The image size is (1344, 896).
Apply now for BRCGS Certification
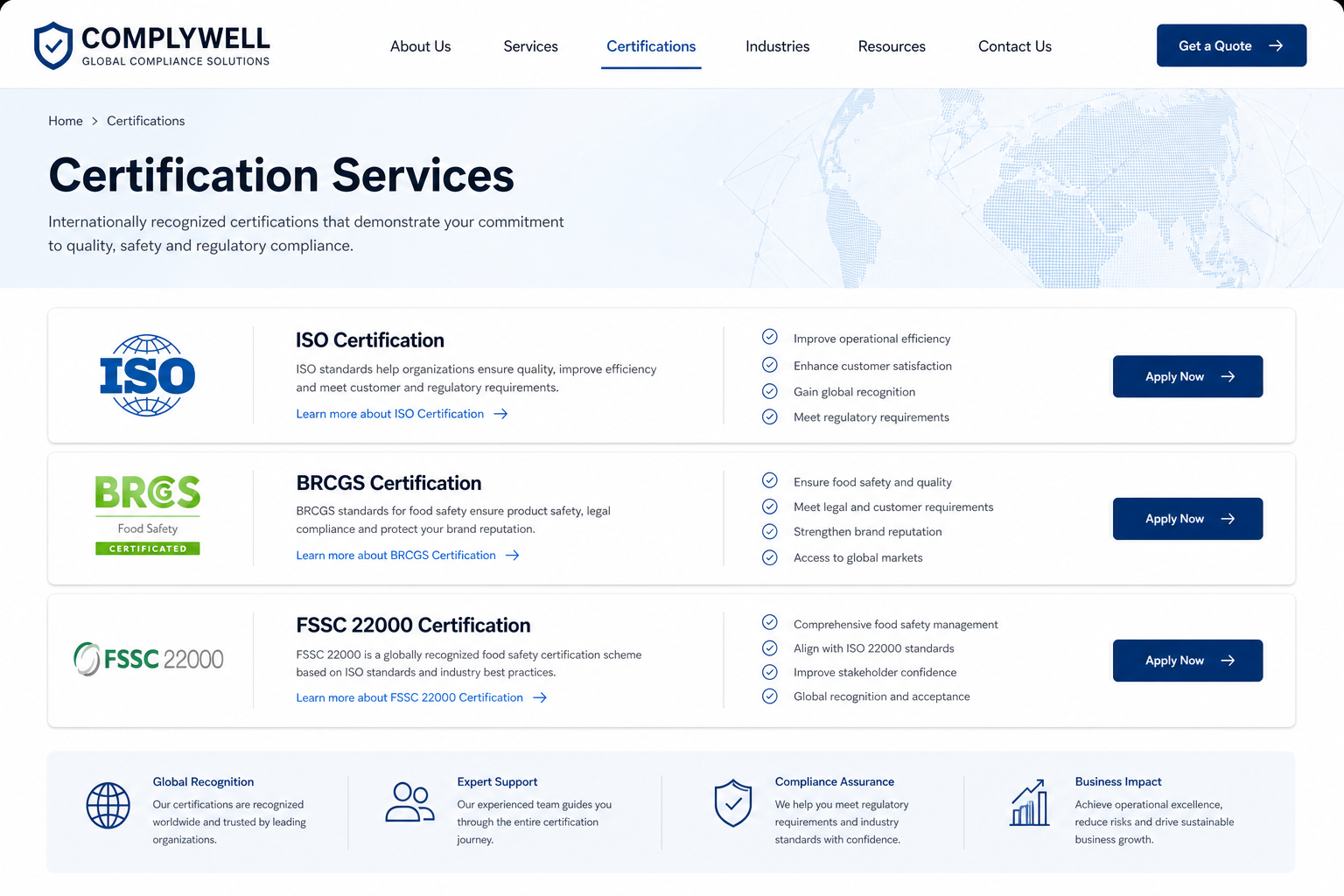click(x=1187, y=519)
